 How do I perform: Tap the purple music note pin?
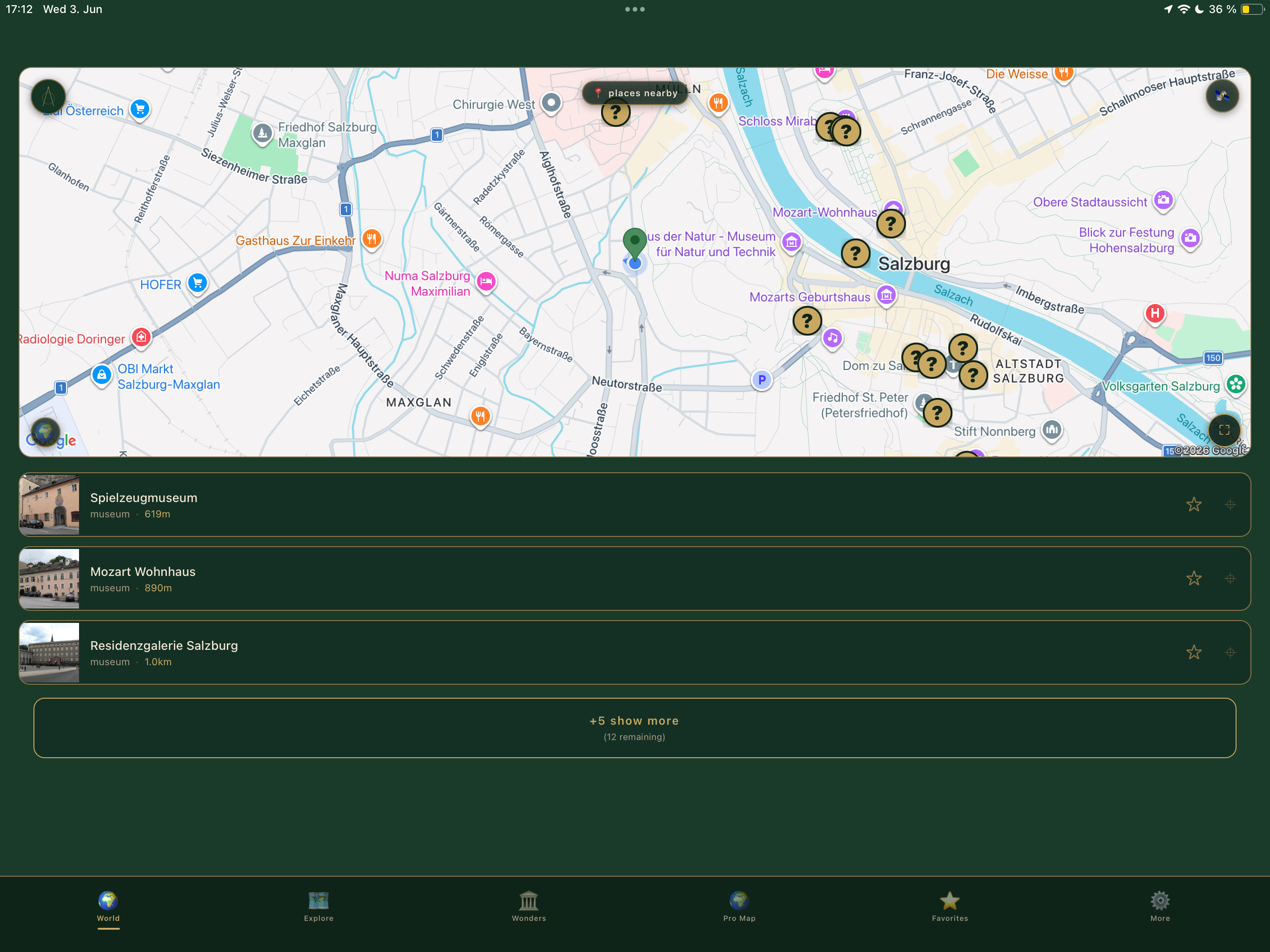[x=832, y=338]
